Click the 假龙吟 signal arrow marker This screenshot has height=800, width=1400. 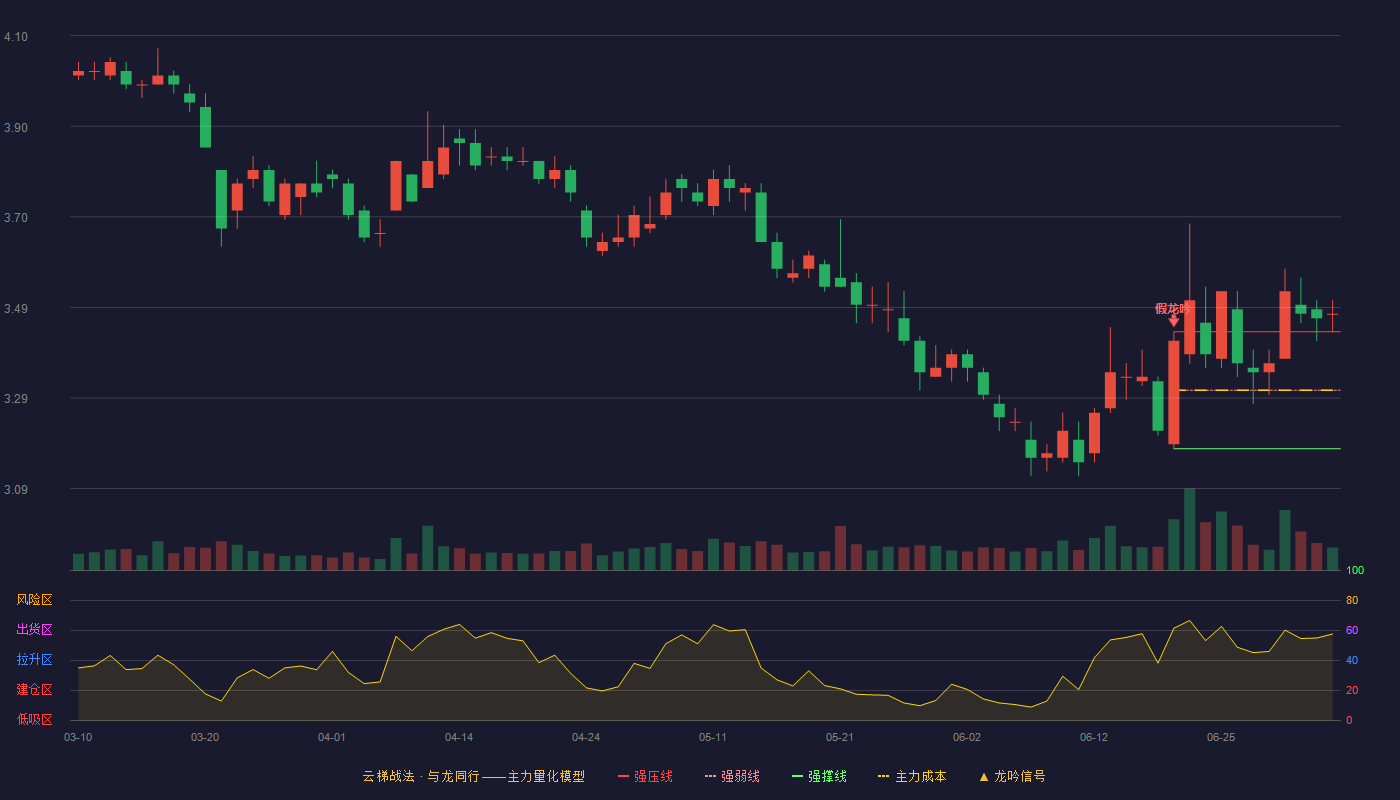(1174, 320)
